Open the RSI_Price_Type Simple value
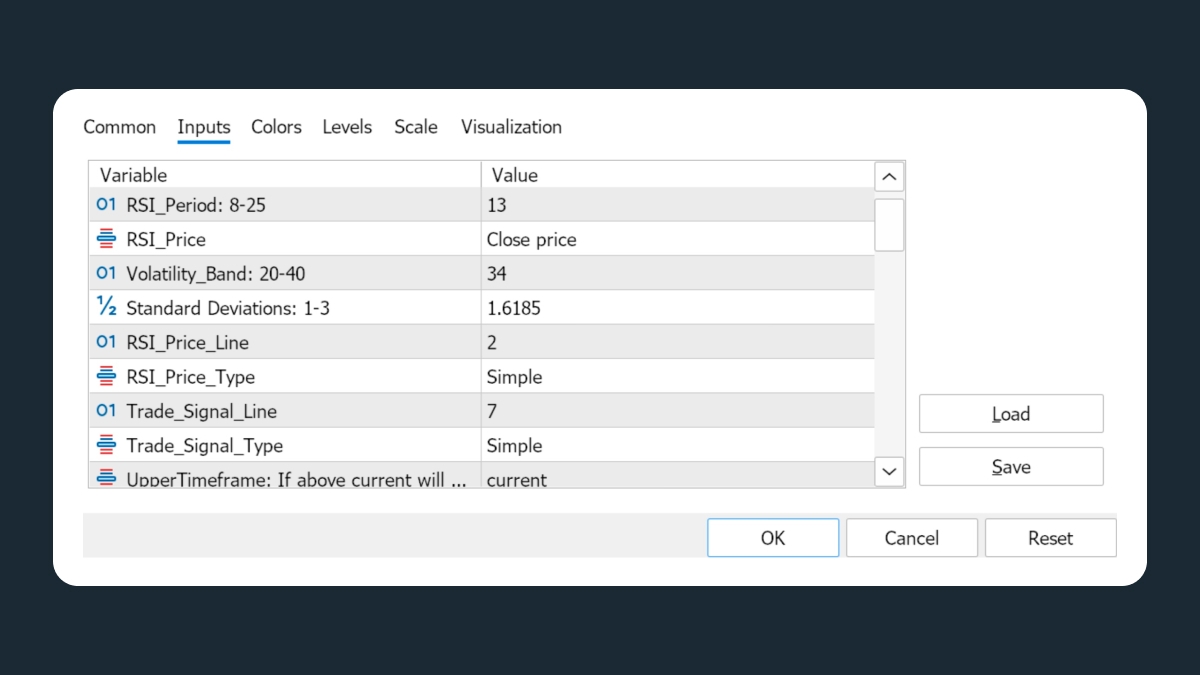 (677, 376)
